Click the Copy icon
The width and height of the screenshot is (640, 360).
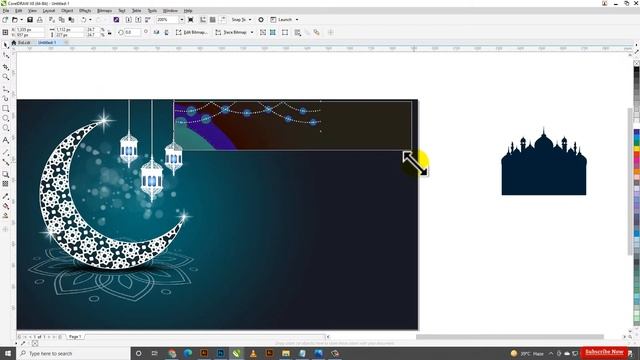(x=62, y=20)
